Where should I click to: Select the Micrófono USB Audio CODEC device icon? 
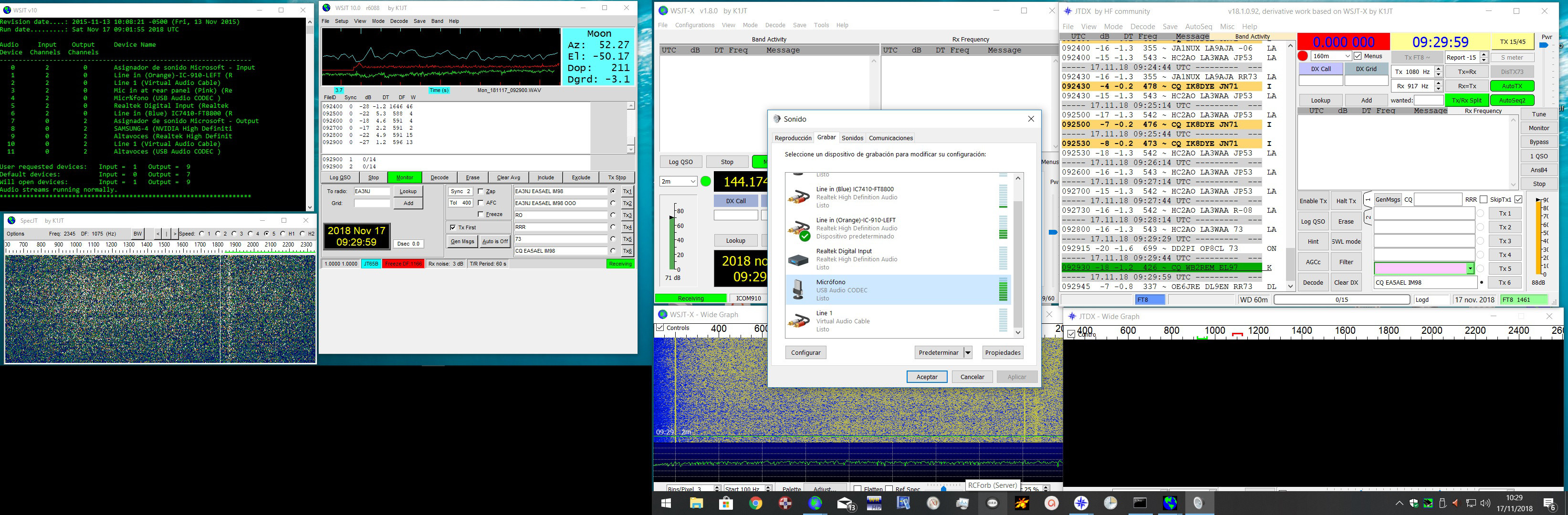point(798,290)
